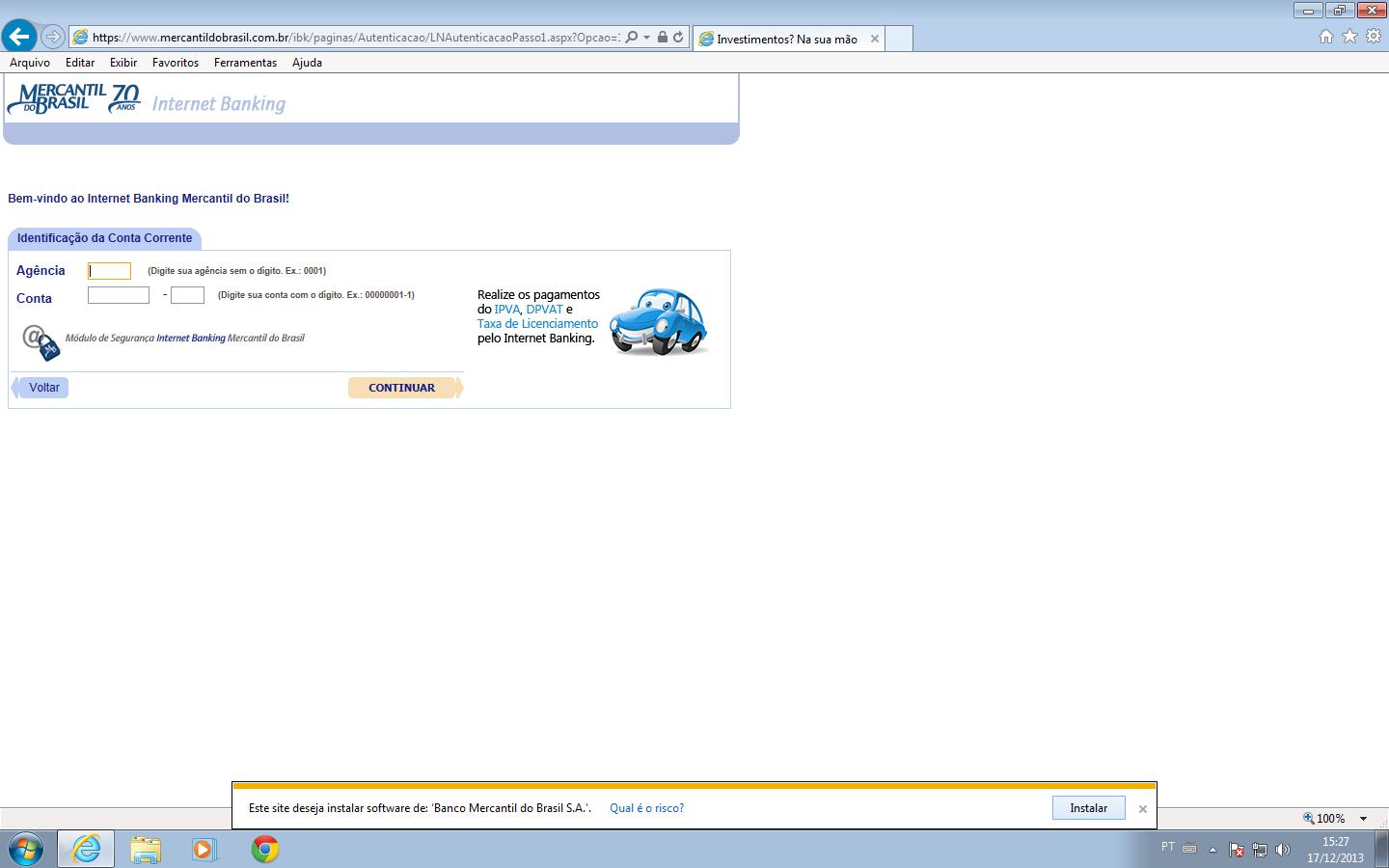1389x868 pixels.
Task: Open the browser home page icon
Action: (1326, 37)
